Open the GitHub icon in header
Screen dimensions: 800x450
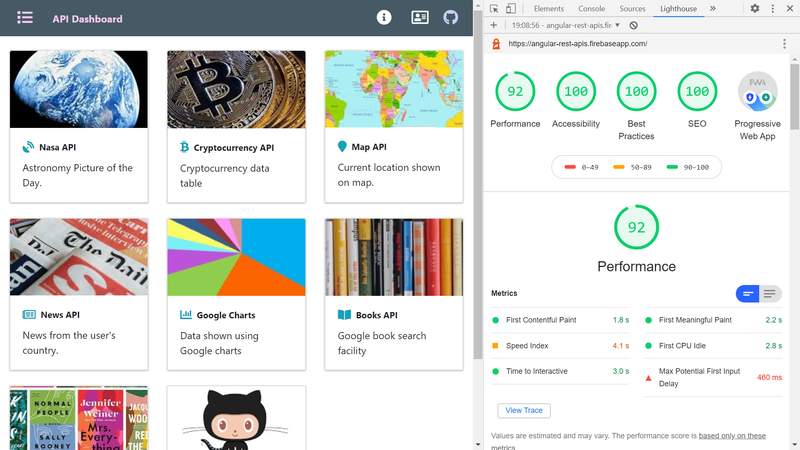(450, 17)
